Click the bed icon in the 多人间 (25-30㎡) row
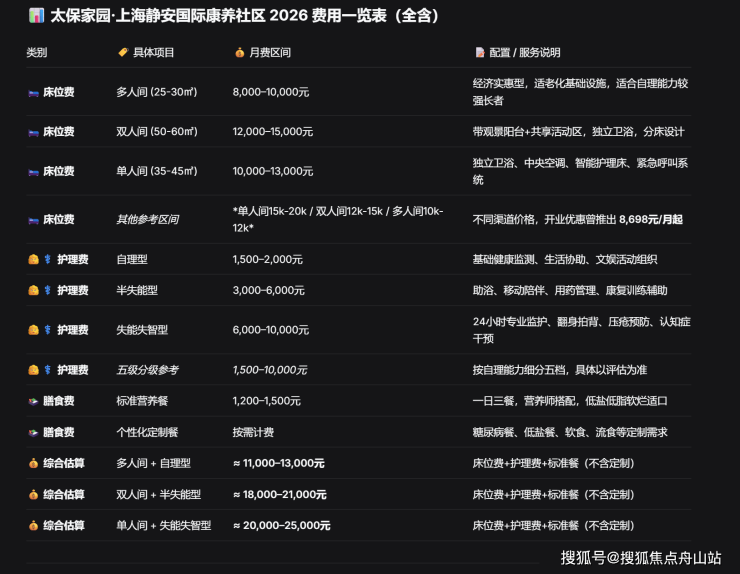740x574 pixels. (x=34, y=93)
